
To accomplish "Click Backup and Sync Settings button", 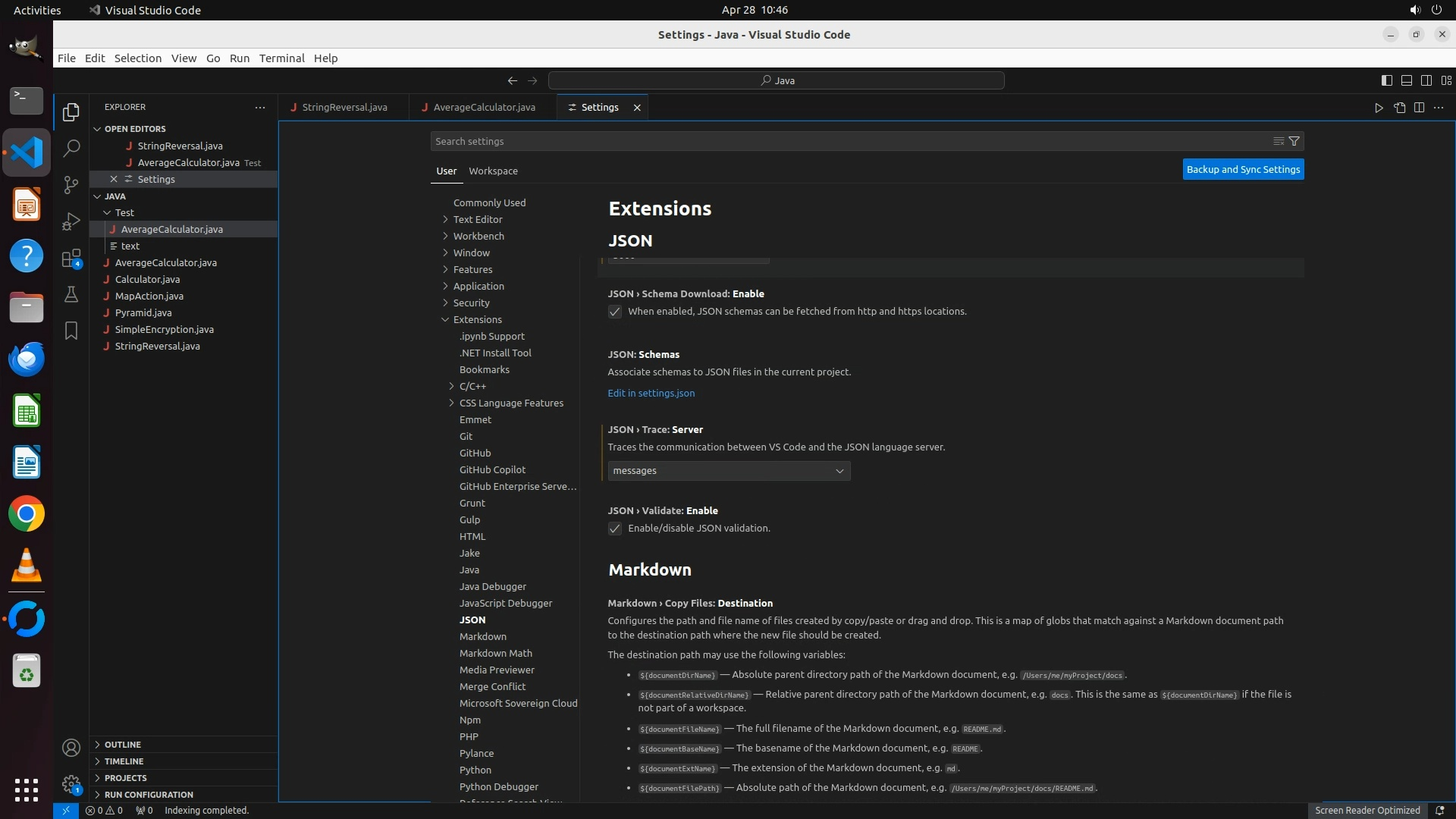I will tap(1243, 169).
